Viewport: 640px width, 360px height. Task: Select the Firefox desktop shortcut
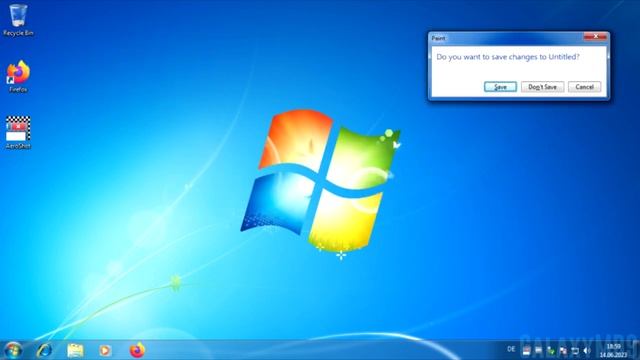pyautogui.click(x=18, y=76)
